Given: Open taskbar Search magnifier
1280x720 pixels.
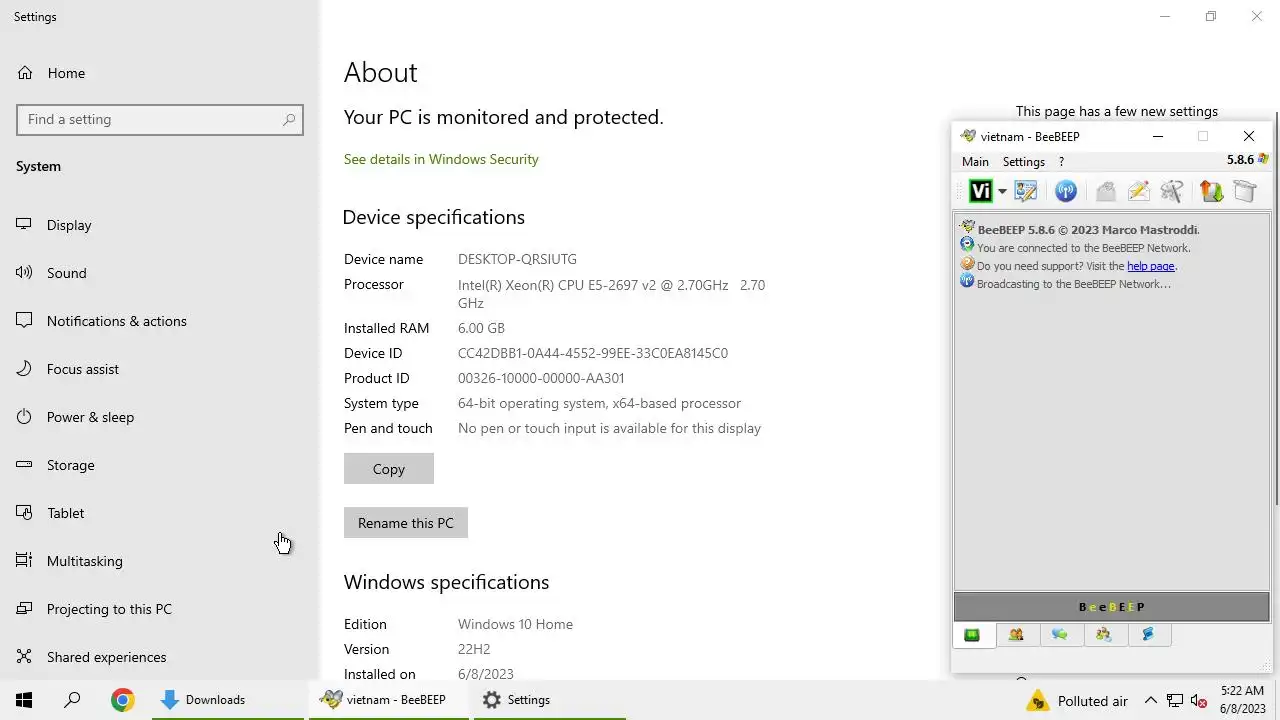Looking at the screenshot, I should click(x=72, y=700).
